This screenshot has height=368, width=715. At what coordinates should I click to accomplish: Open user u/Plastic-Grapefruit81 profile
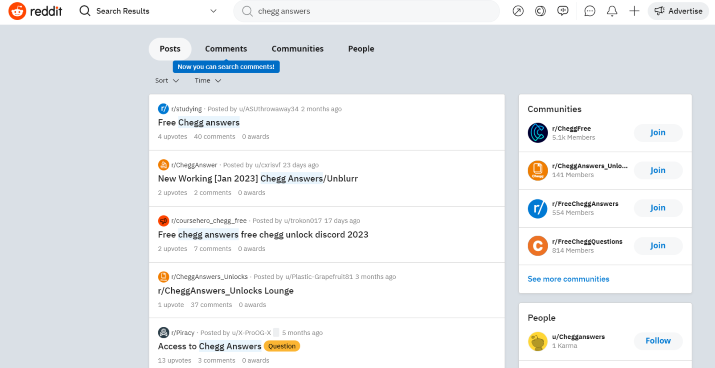click(319, 277)
